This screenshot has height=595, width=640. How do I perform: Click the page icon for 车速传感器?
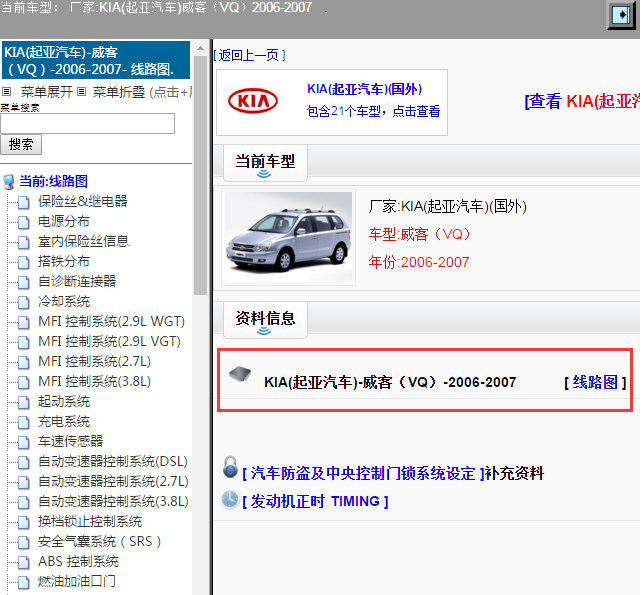(x=24, y=442)
